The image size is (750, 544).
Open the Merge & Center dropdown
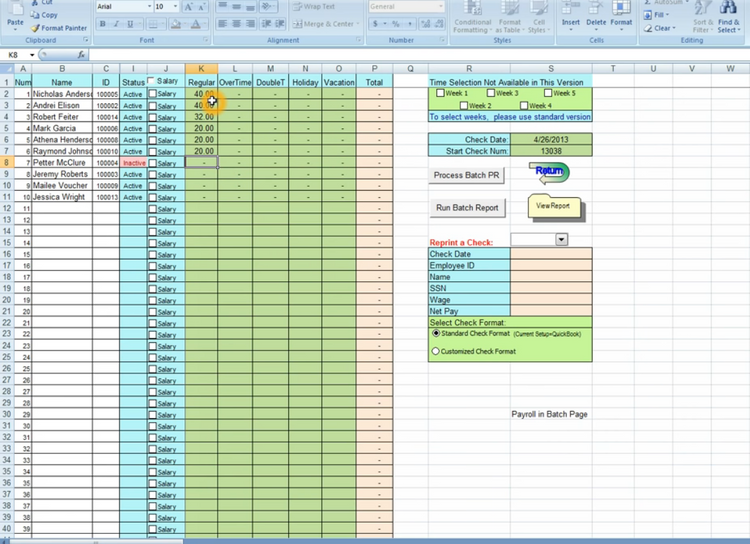coord(358,24)
